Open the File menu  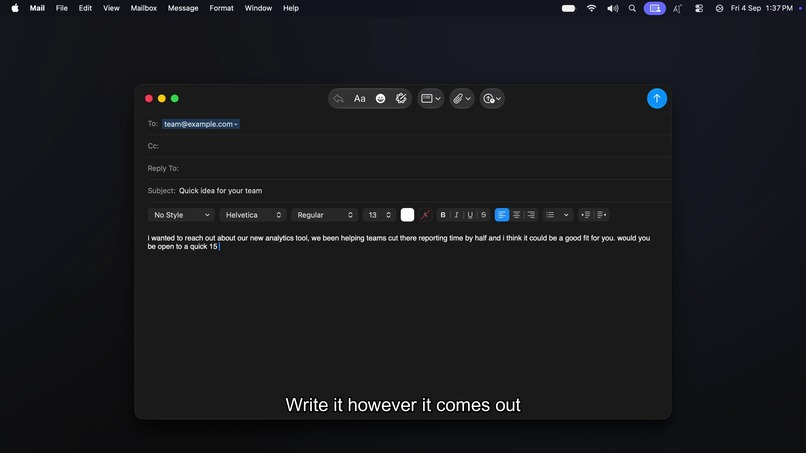click(62, 8)
